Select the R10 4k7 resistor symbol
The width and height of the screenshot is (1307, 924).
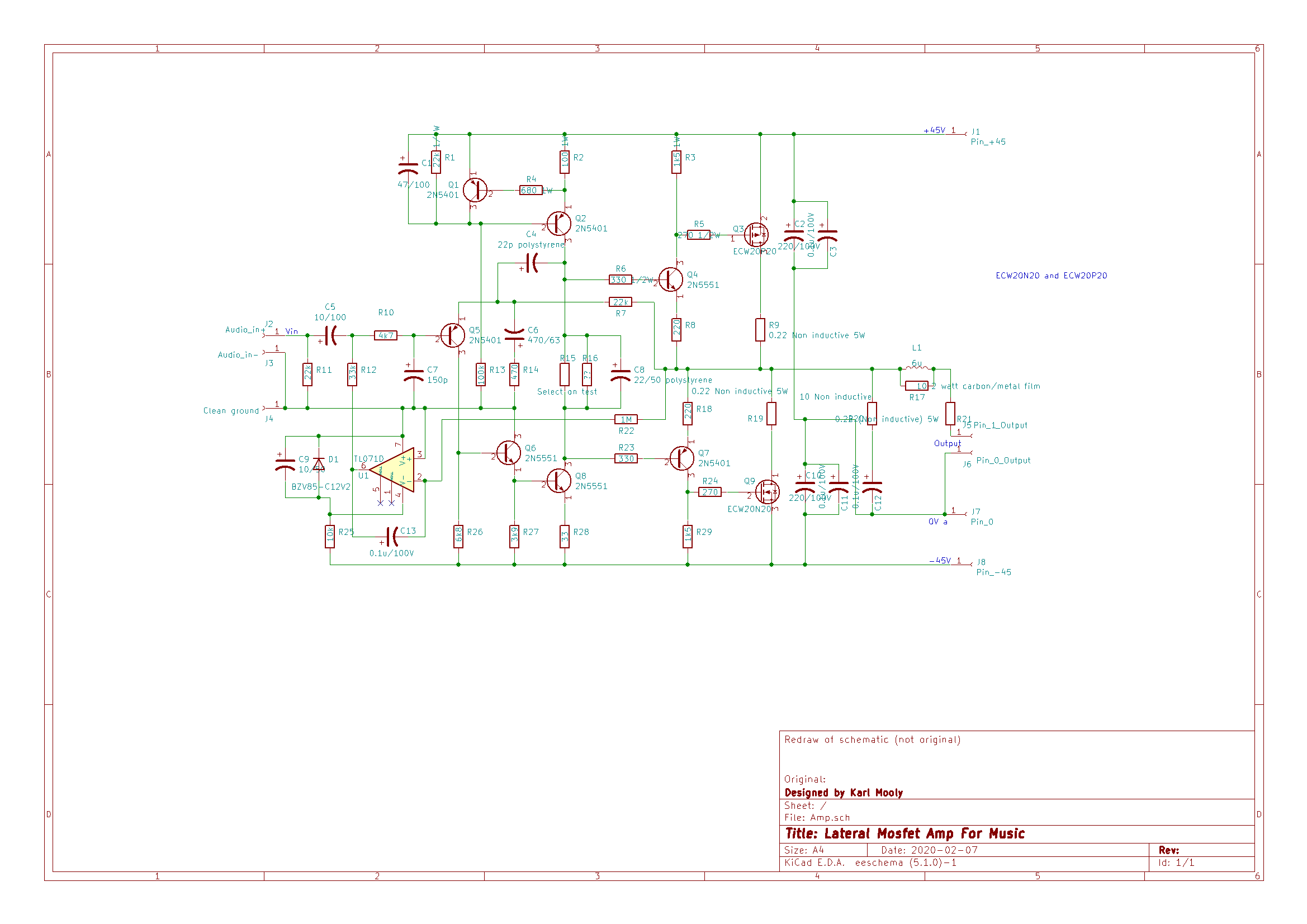[x=386, y=335]
